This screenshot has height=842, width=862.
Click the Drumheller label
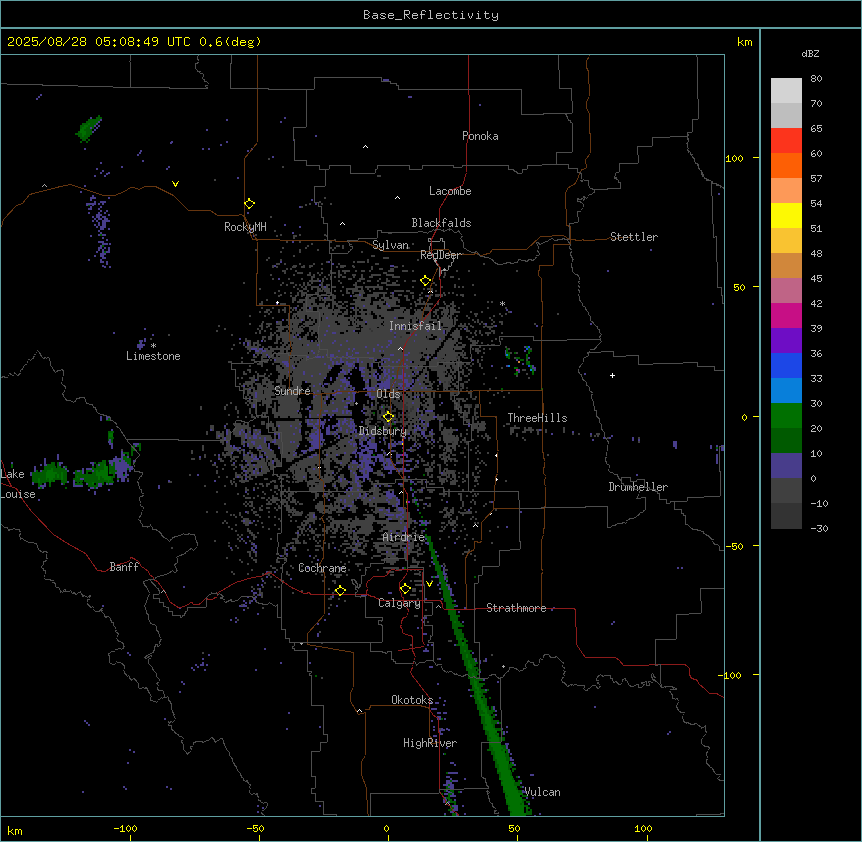(x=638, y=487)
